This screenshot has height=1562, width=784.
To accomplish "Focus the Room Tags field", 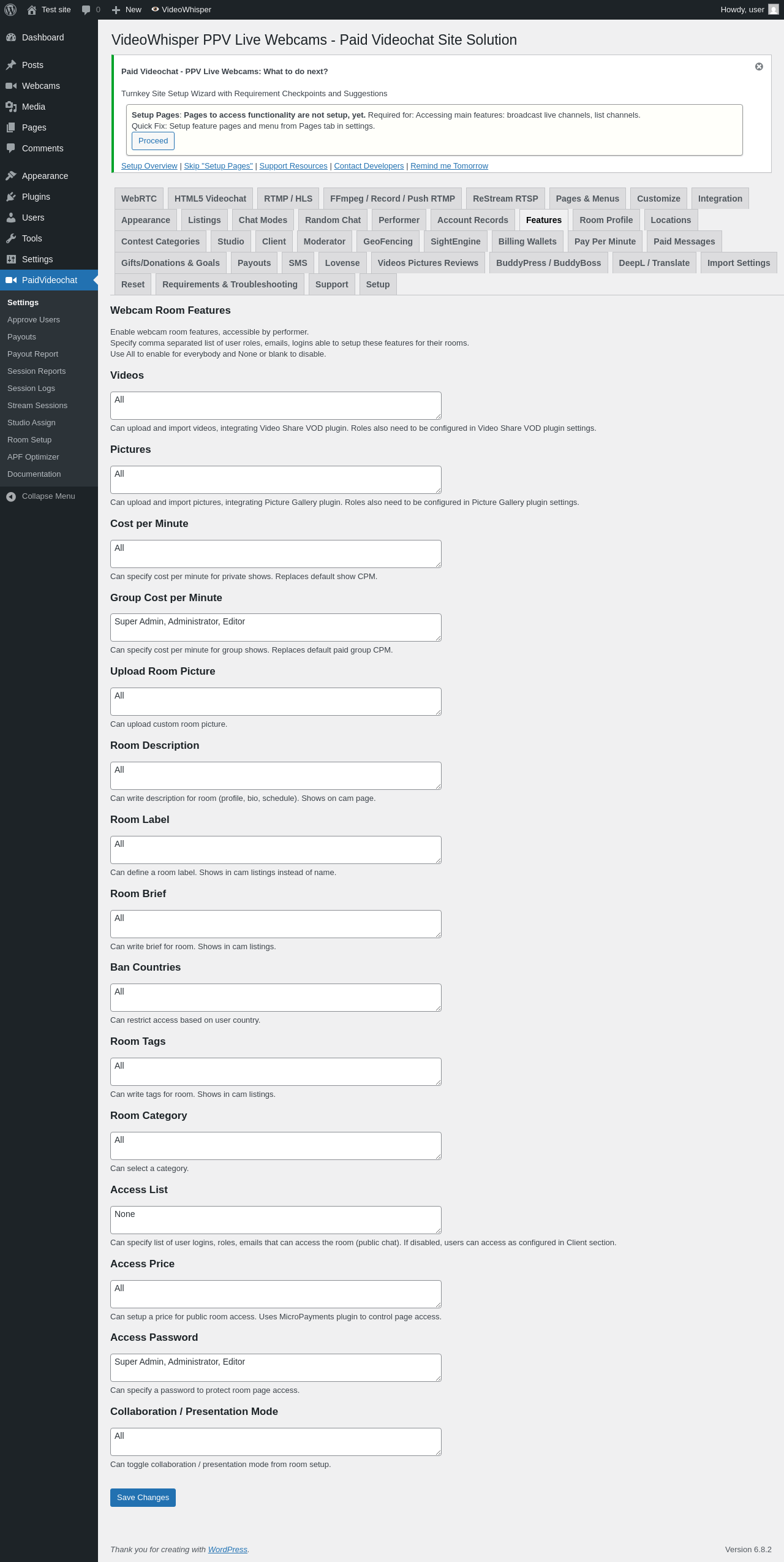I will [x=276, y=1072].
